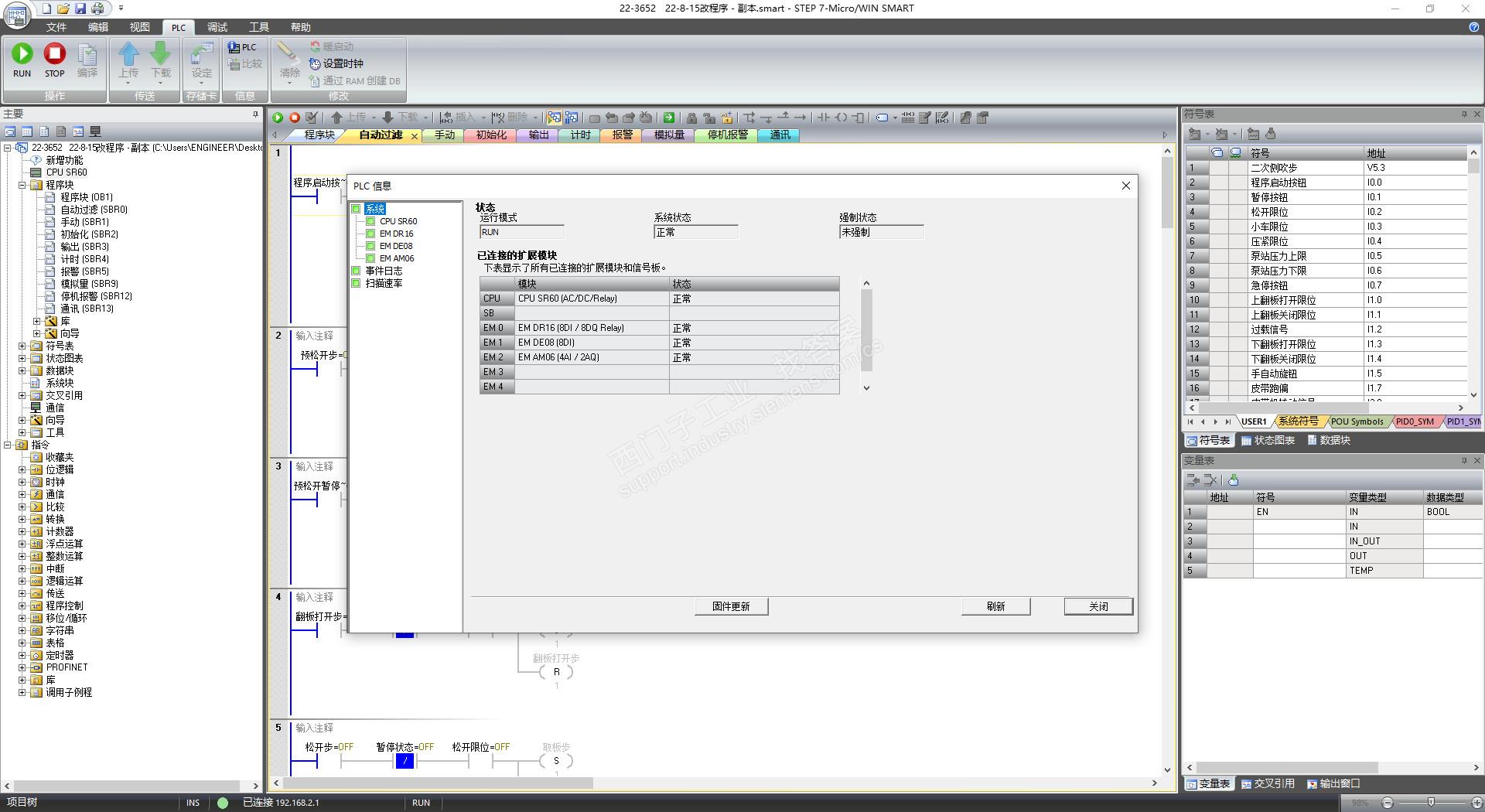Expand the 数据块 node in project tree
Screen dimensions: 1485x812
[22, 370]
